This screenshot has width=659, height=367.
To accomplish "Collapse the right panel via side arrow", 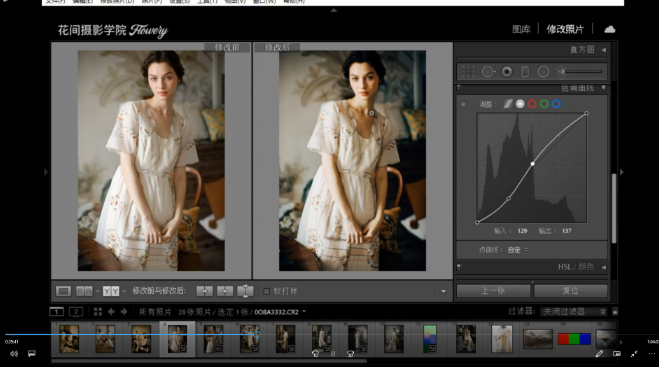I will pos(622,172).
